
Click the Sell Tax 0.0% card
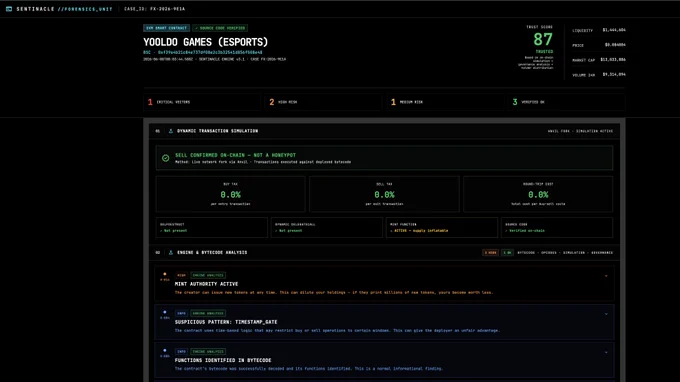384,194
